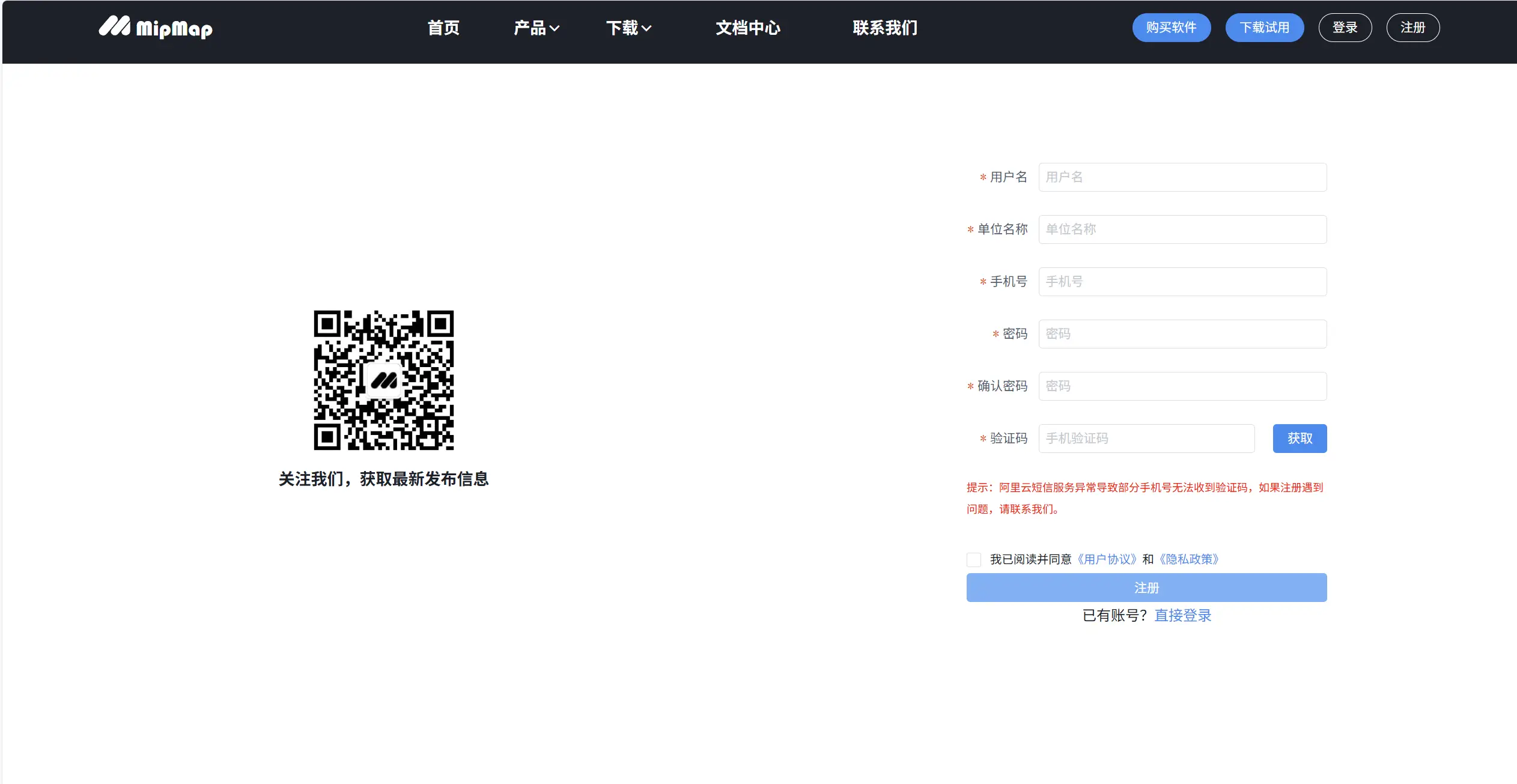
Task: Click the QR code image
Action: tap(383, 380)
